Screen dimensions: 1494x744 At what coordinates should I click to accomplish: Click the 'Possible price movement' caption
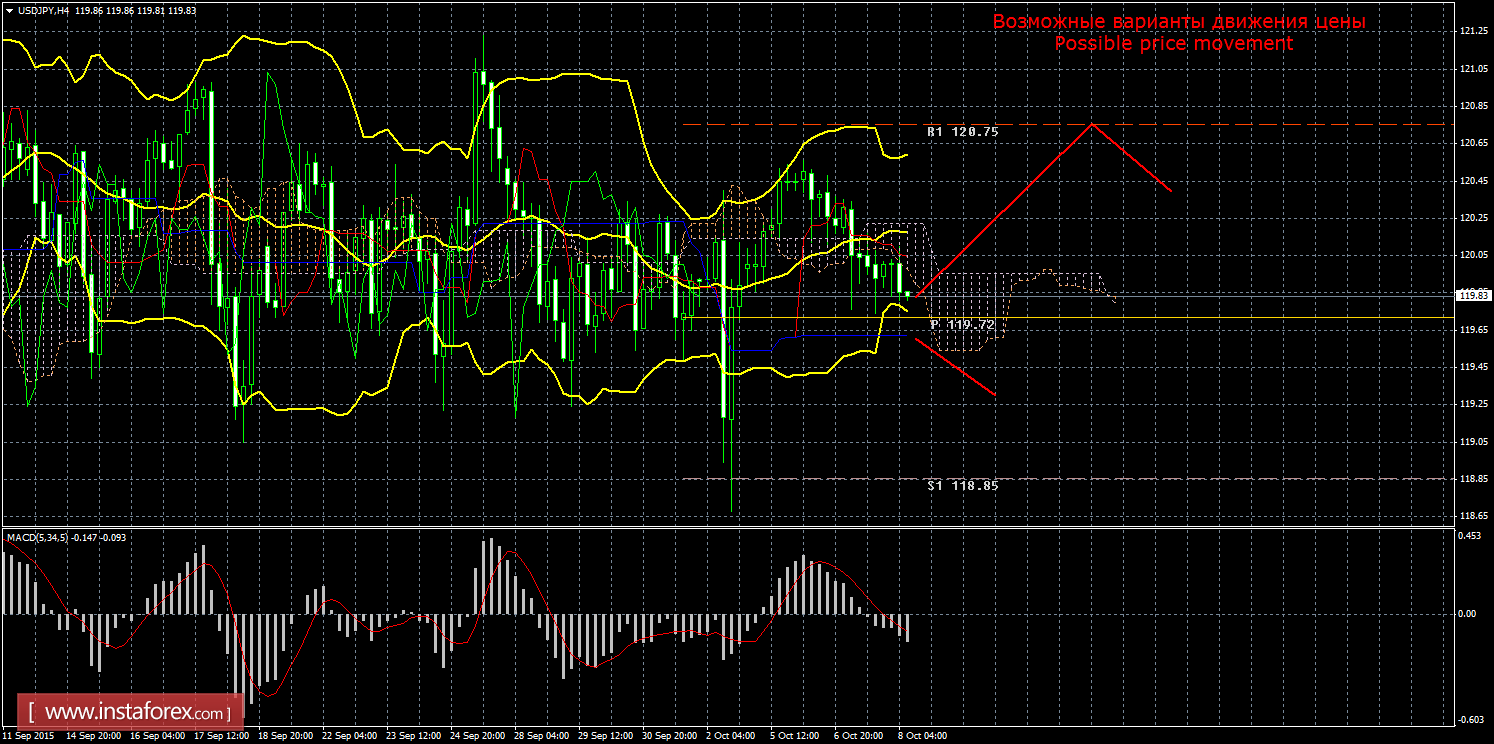1174,44
